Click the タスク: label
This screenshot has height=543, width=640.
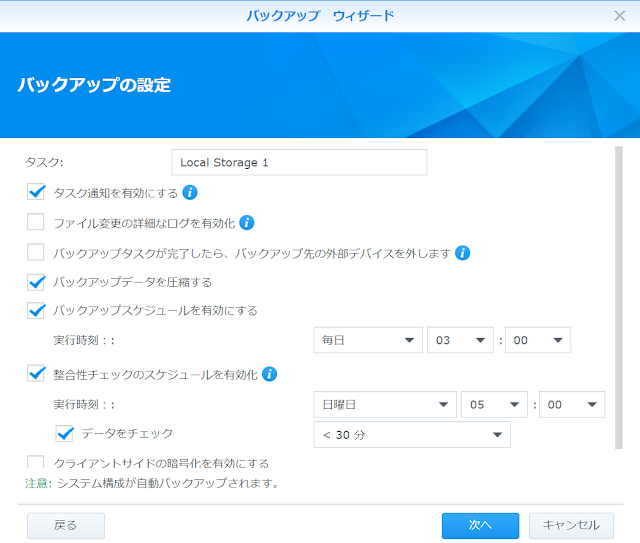click(x=44, y=162)
